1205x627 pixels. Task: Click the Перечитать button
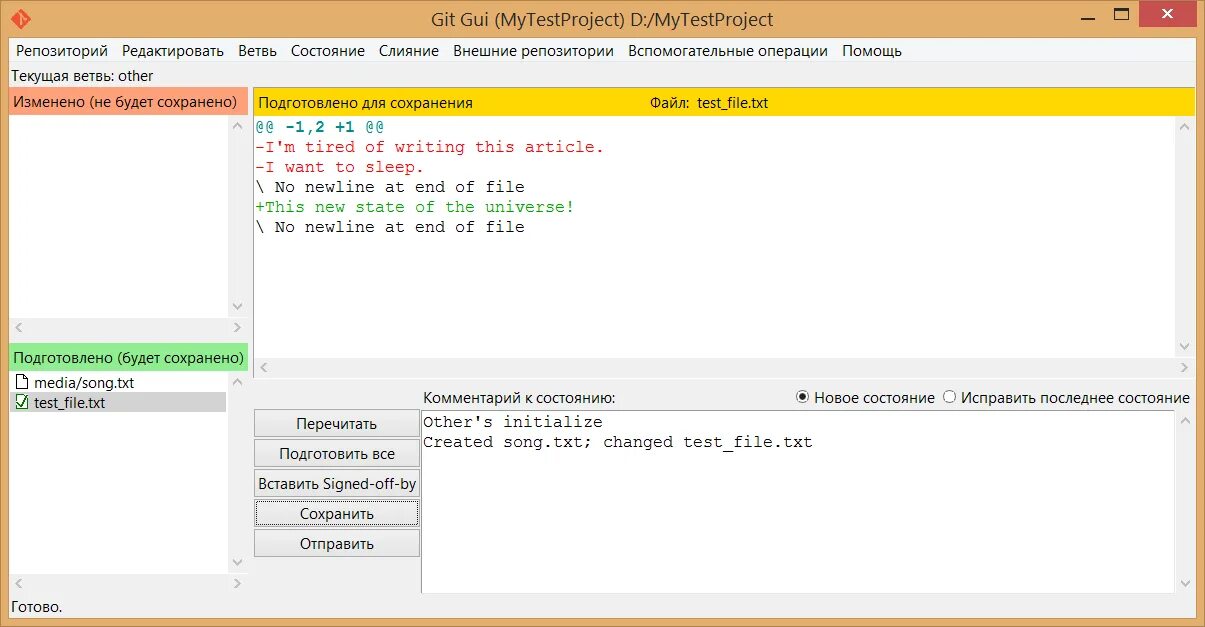pyautogui.click(x=337, y=424)
